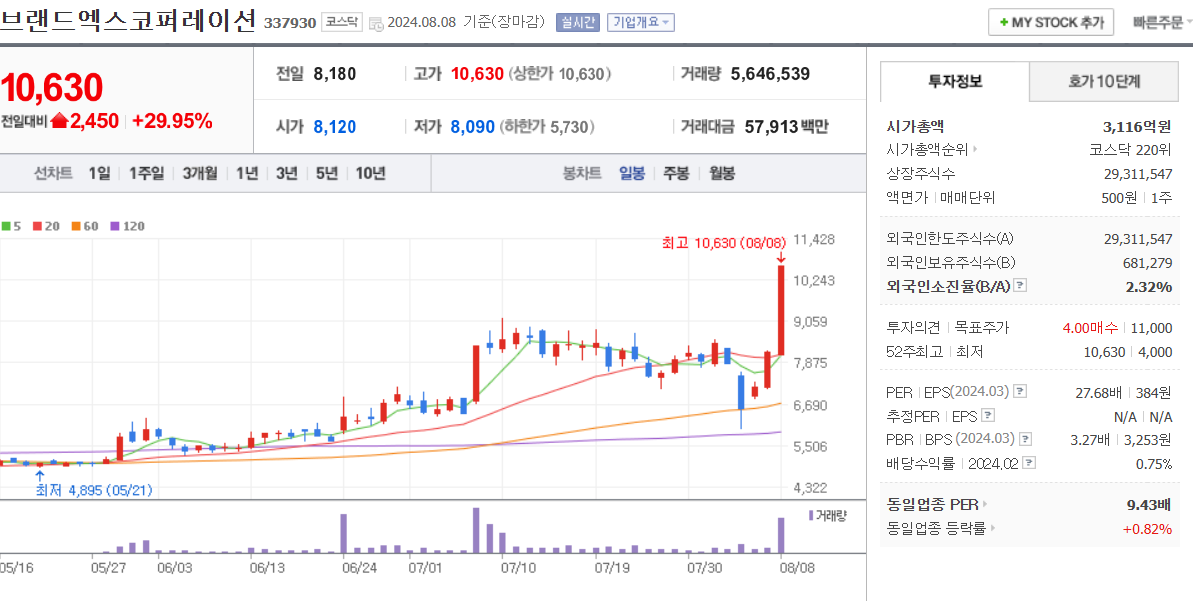Open help icon beside 외국인소진율(B/A)
This screenshot has height=601, width=1197.
pos(1020,286)
